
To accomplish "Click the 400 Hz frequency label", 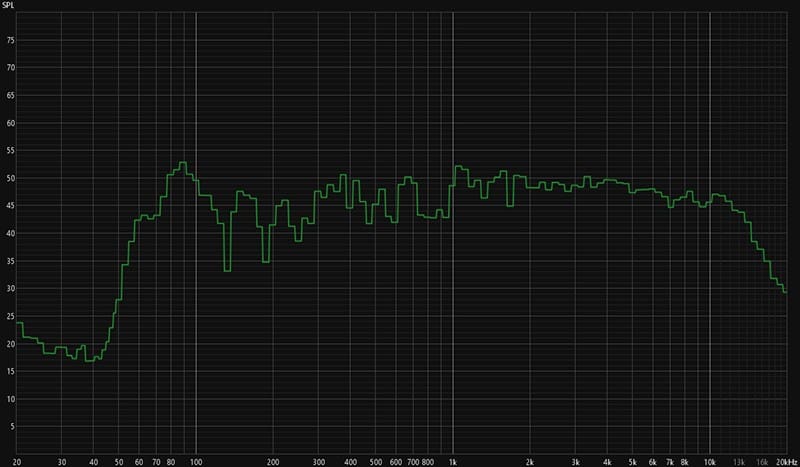I will coord(351,462).
